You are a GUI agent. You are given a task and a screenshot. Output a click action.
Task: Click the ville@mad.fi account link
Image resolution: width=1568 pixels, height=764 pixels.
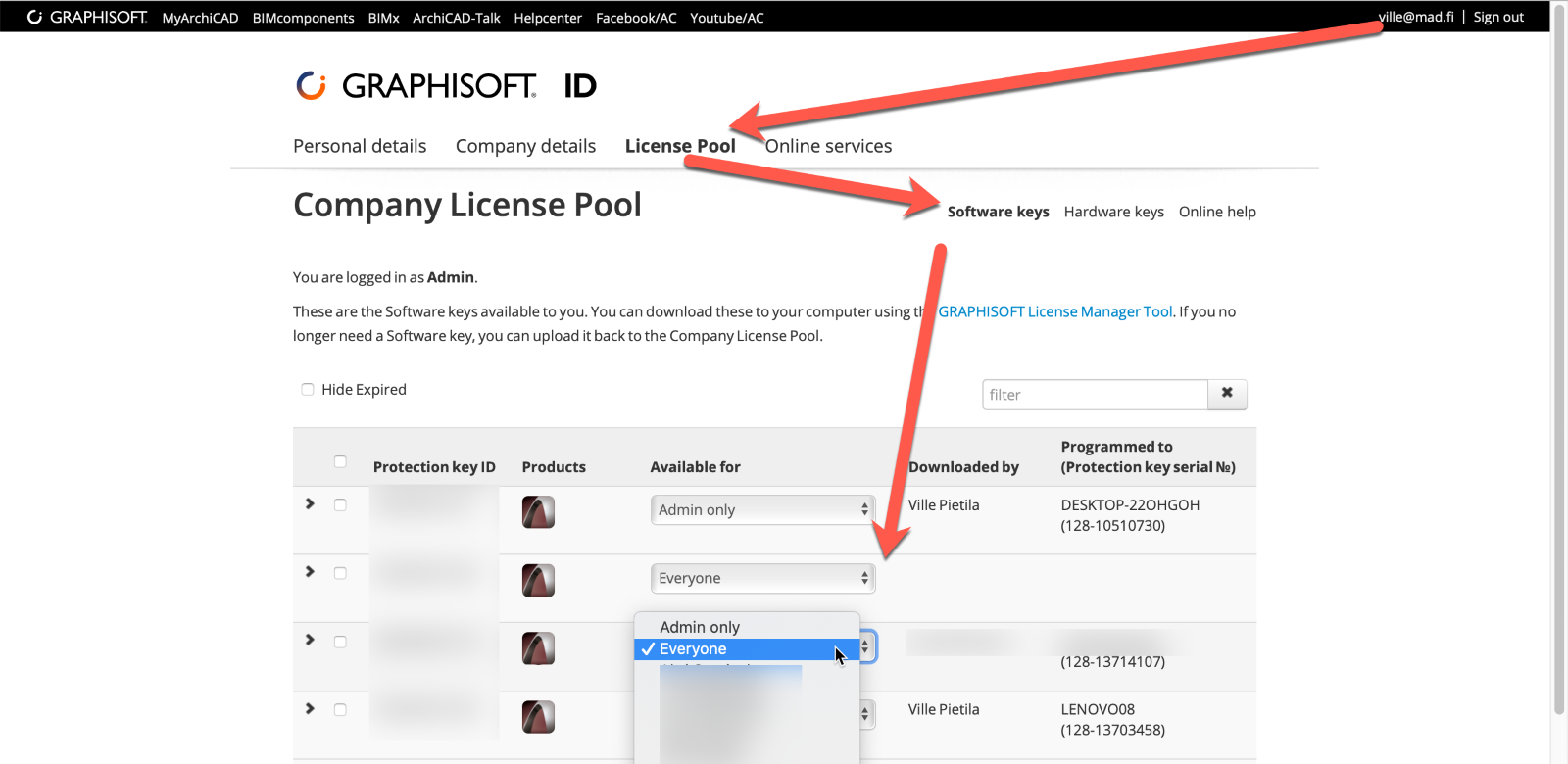(x=1416, y=17)
